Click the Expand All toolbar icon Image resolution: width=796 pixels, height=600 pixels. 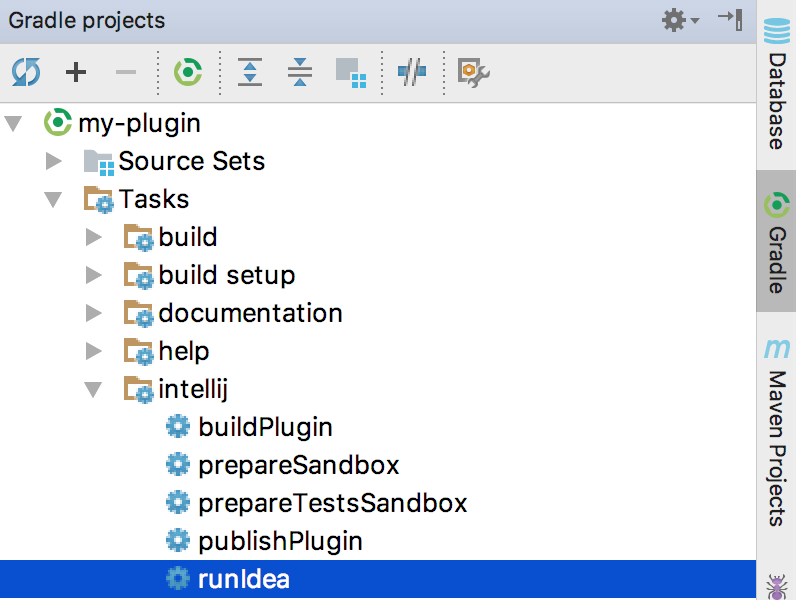(250, 72)
